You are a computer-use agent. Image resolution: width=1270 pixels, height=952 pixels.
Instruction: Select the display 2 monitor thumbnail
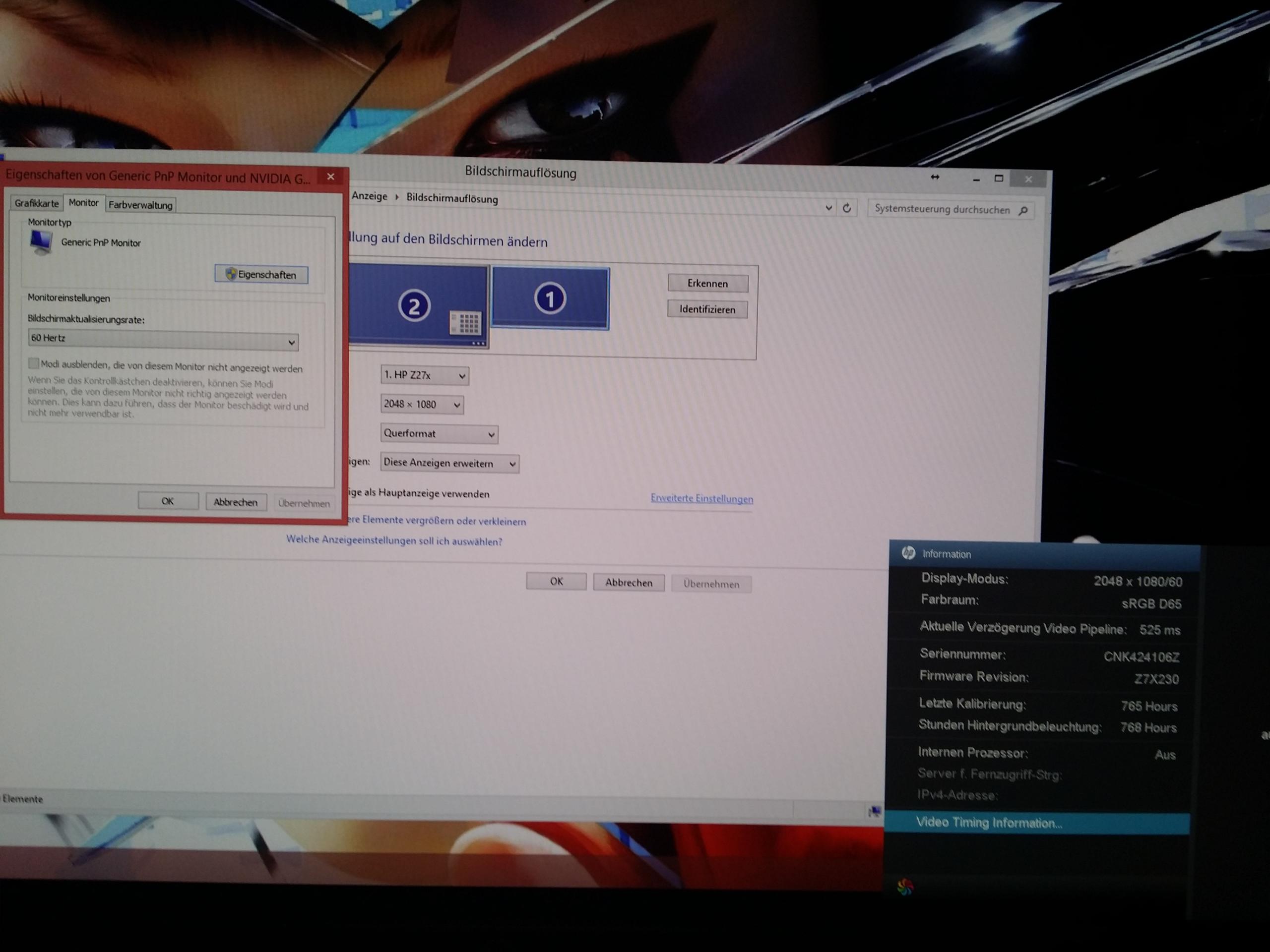point(415,305)
